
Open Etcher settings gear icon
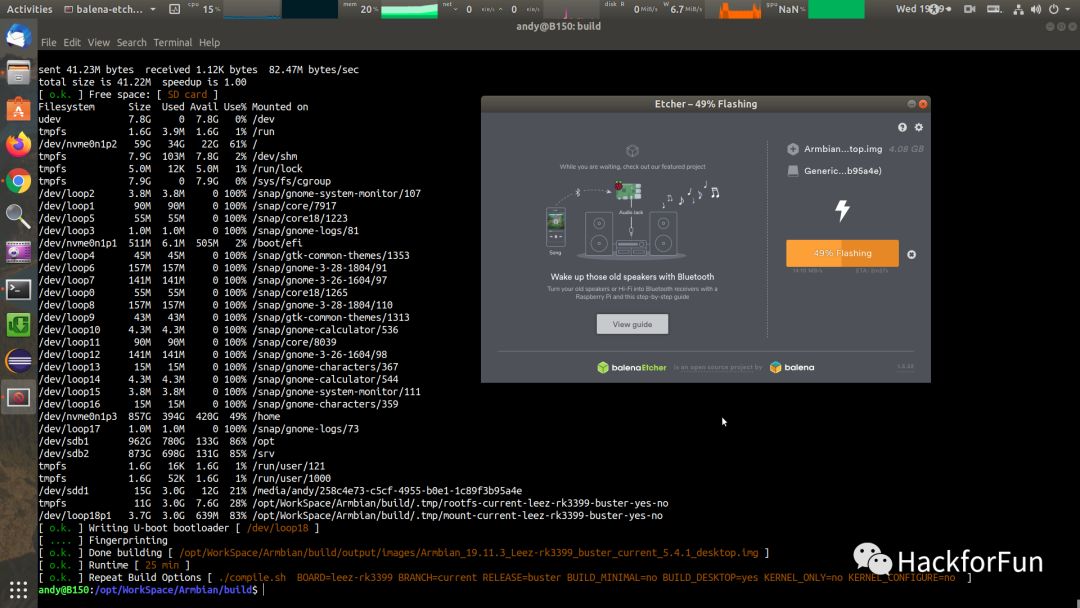click(x=919, y=127)
